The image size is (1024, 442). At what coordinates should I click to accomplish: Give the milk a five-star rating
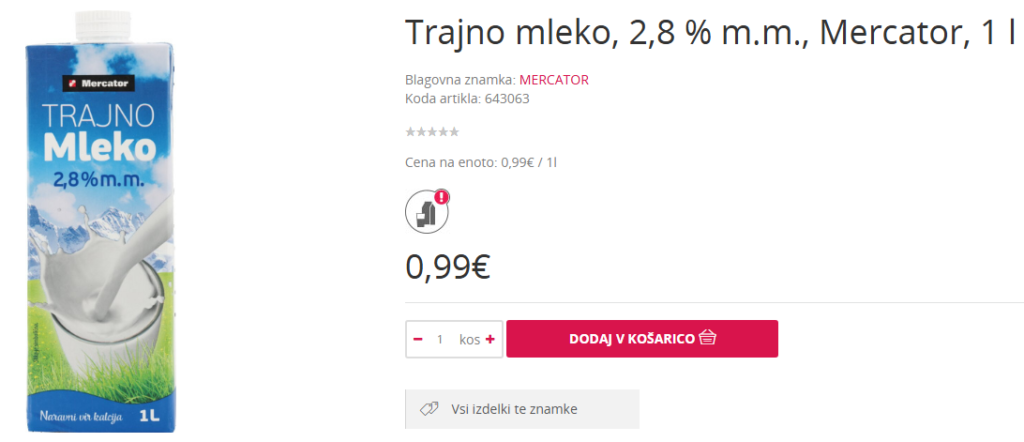454,132
